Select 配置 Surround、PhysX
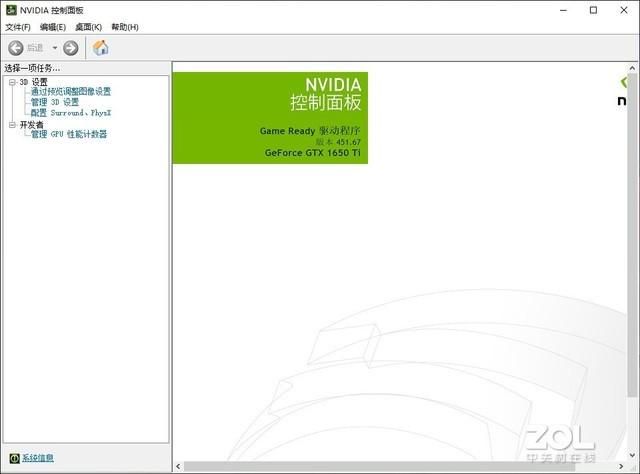Screen dimensions: 640x474 71,113
